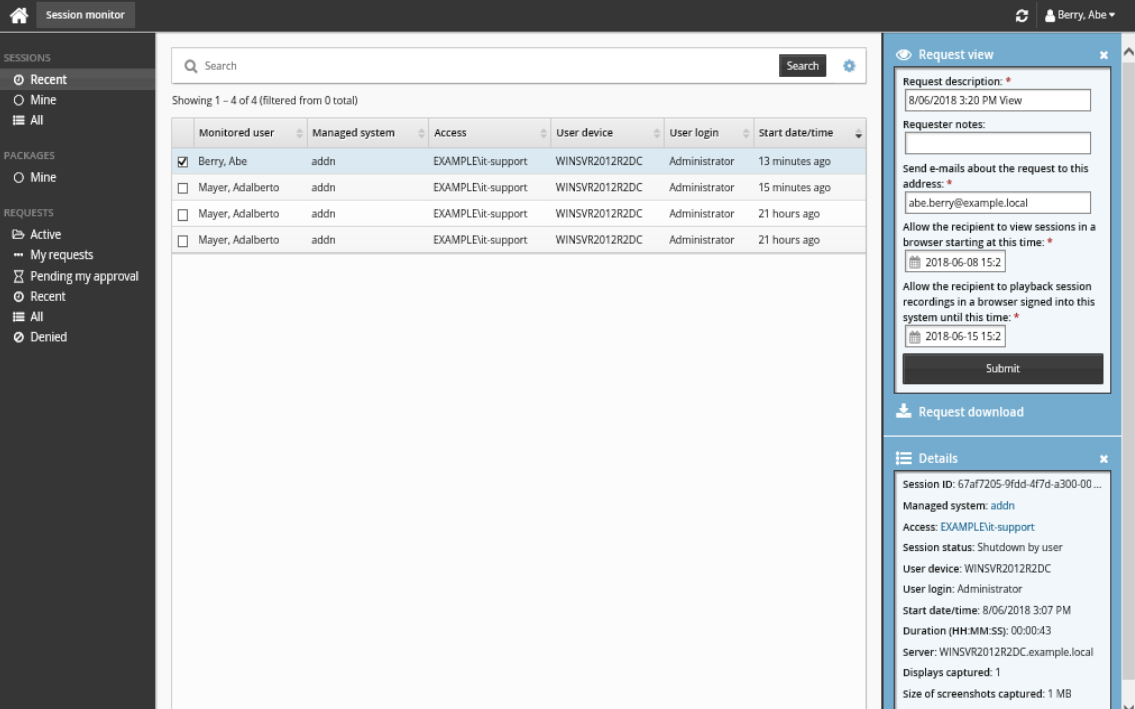Click the calendar icon for start time
1135x709 pixels.
click(x=914, y=263)
